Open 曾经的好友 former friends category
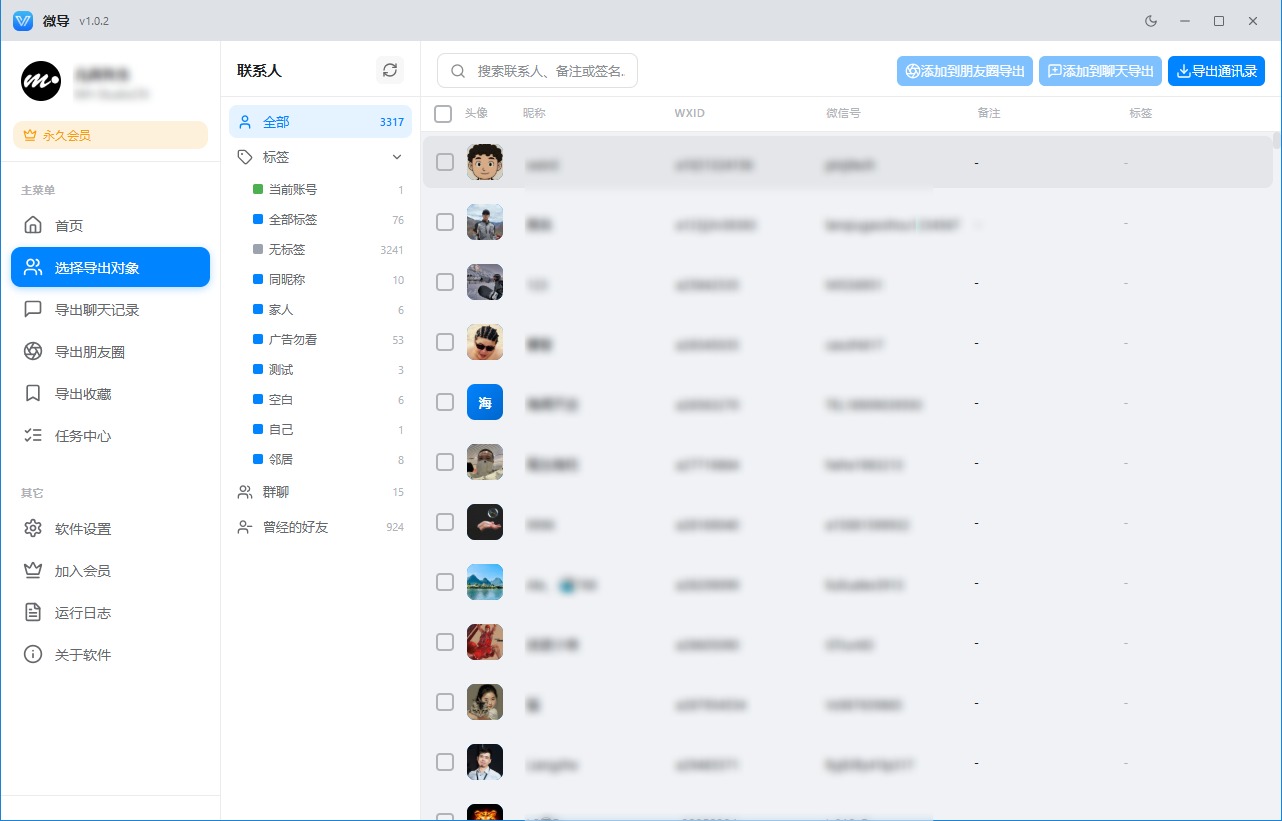 click(320, 527)
